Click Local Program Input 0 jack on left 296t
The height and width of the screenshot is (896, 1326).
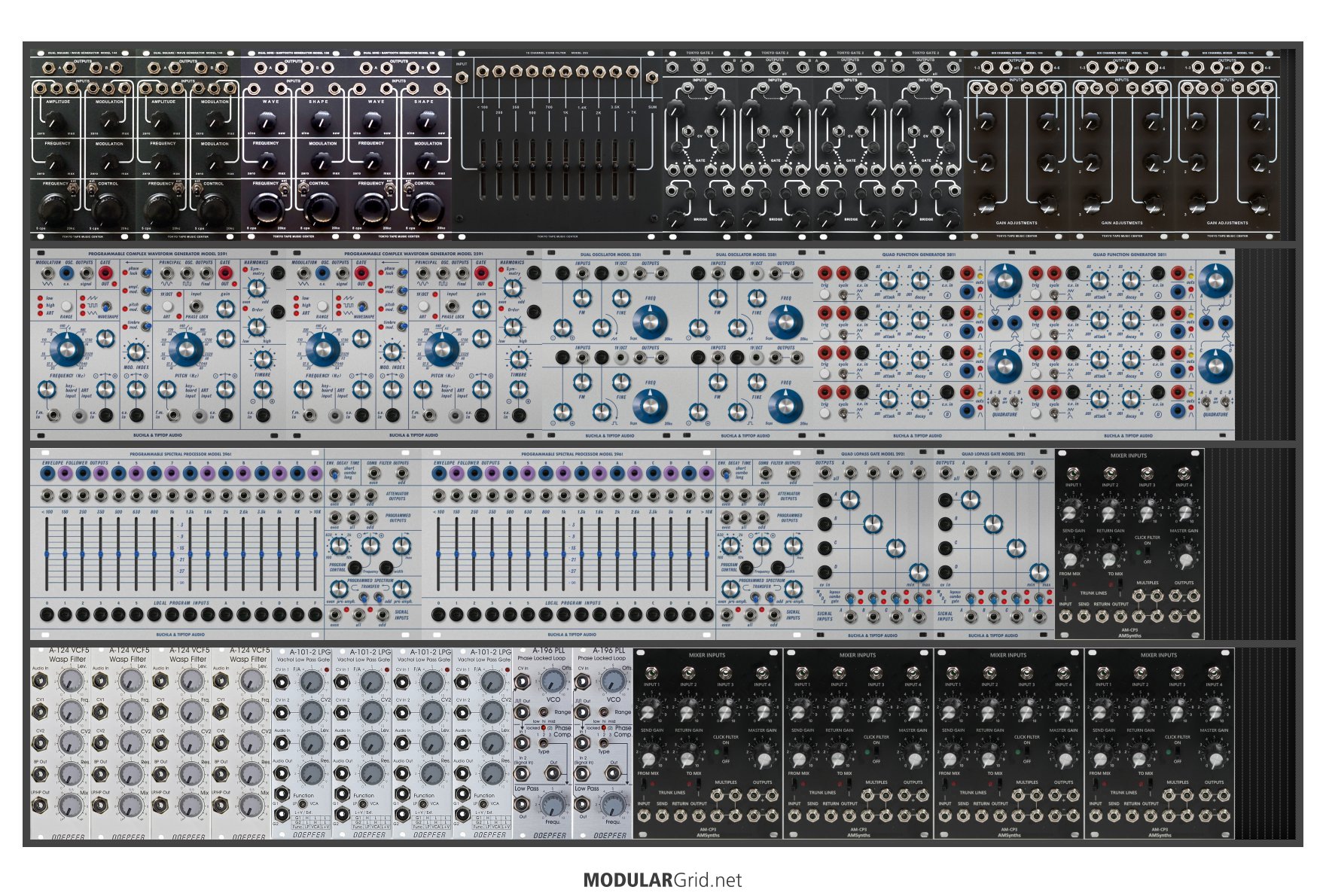(47, 615)
